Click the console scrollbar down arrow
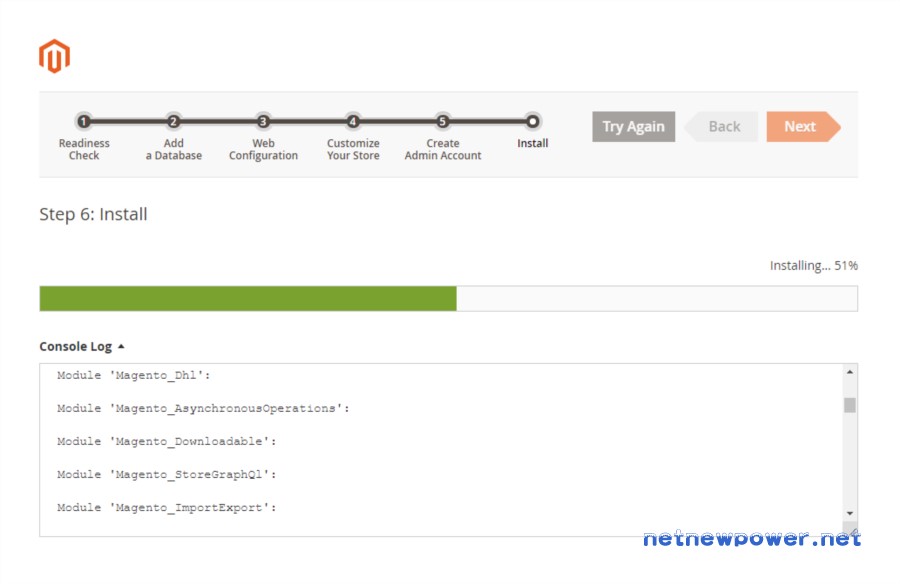Screen dimensions: 900x584 850,513
